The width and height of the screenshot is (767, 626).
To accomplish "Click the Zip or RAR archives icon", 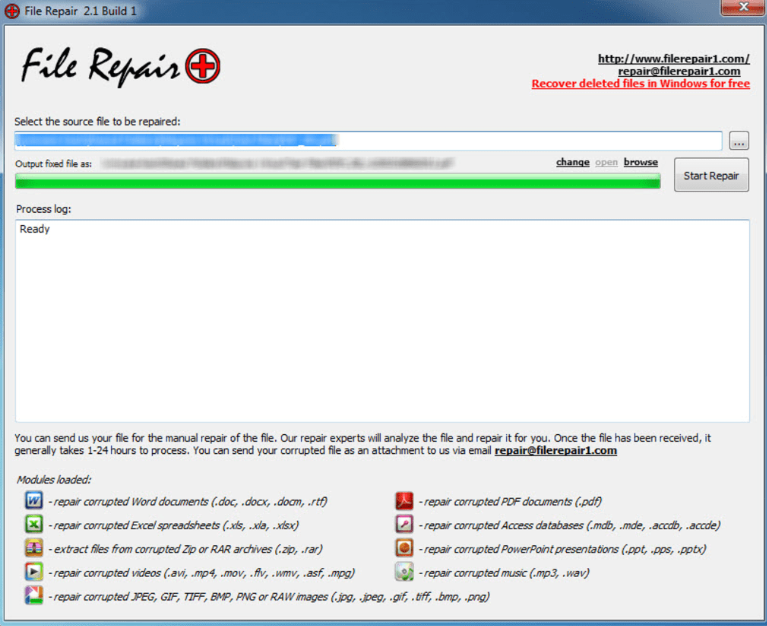I will [x=34, y=548].
